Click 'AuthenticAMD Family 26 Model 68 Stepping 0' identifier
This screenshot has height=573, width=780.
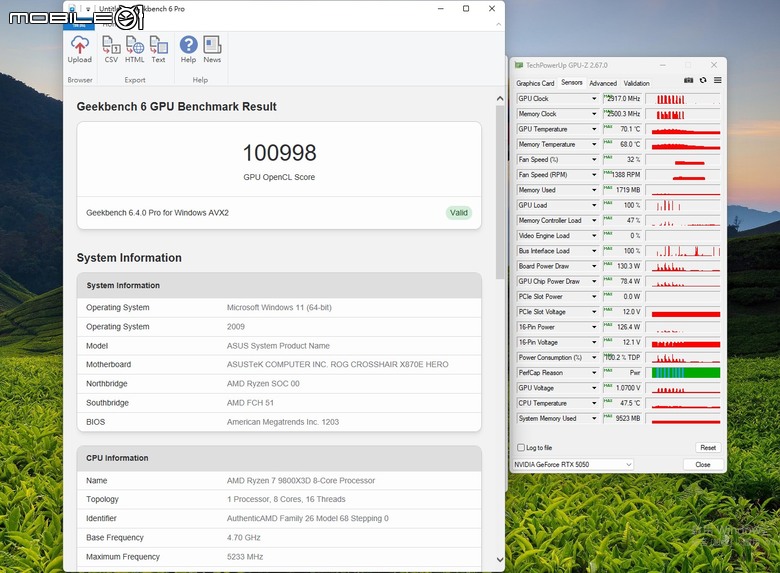click(307, 518)
